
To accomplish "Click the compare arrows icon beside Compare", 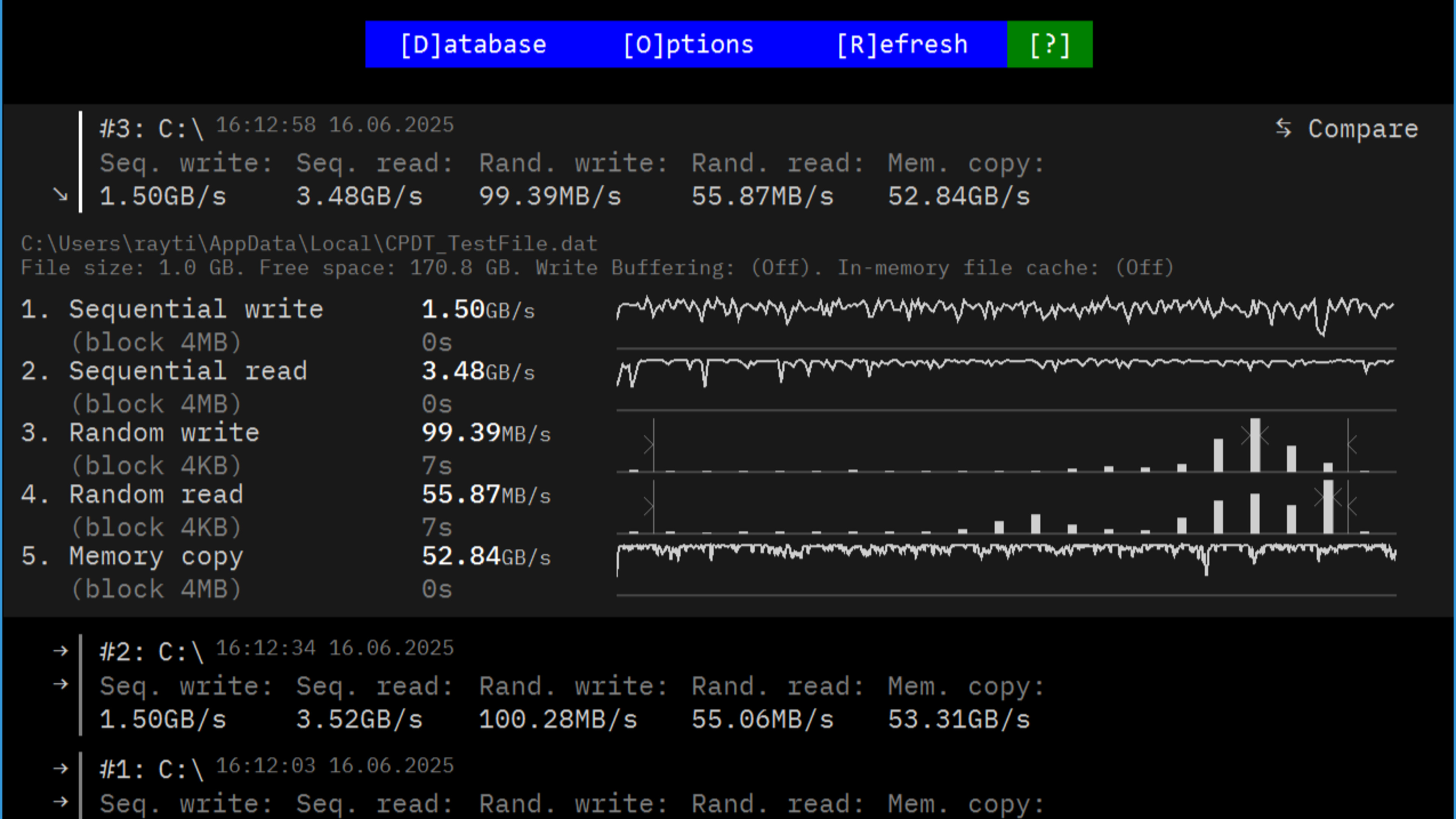I will 1283,128.
